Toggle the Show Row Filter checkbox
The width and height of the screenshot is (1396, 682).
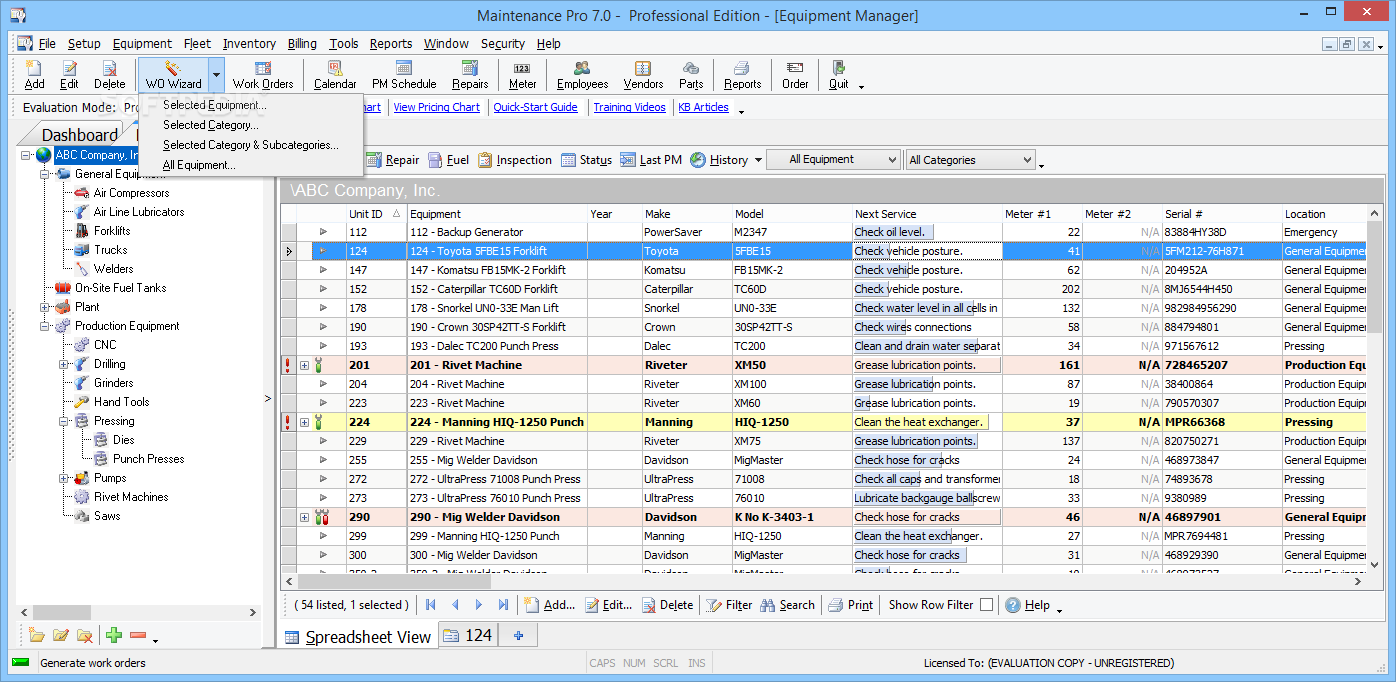pyautogui.click(x=986, y=605)
